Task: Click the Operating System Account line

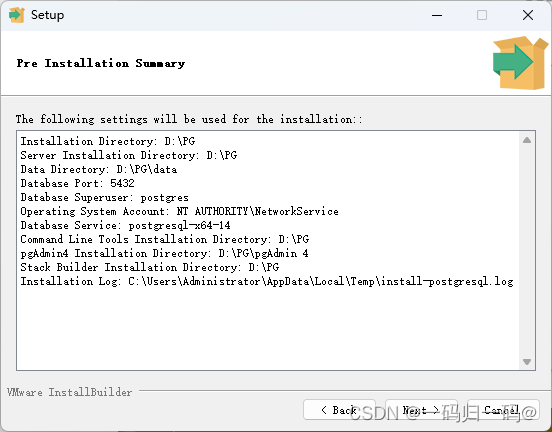Action: (180, 211)
